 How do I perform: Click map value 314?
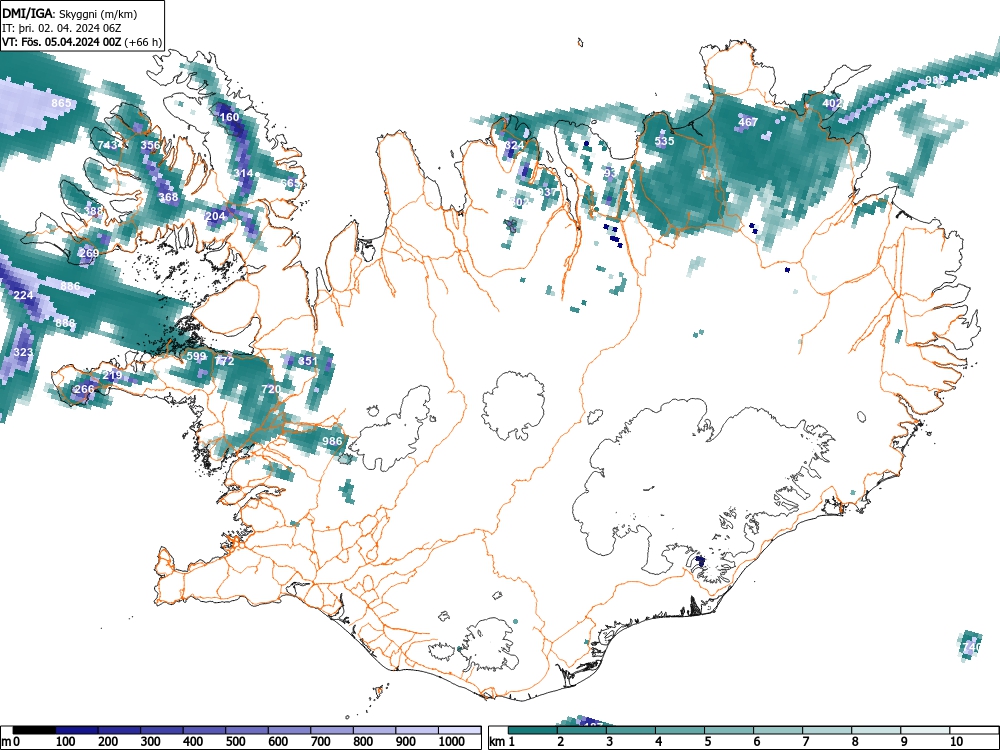[243, 173]
